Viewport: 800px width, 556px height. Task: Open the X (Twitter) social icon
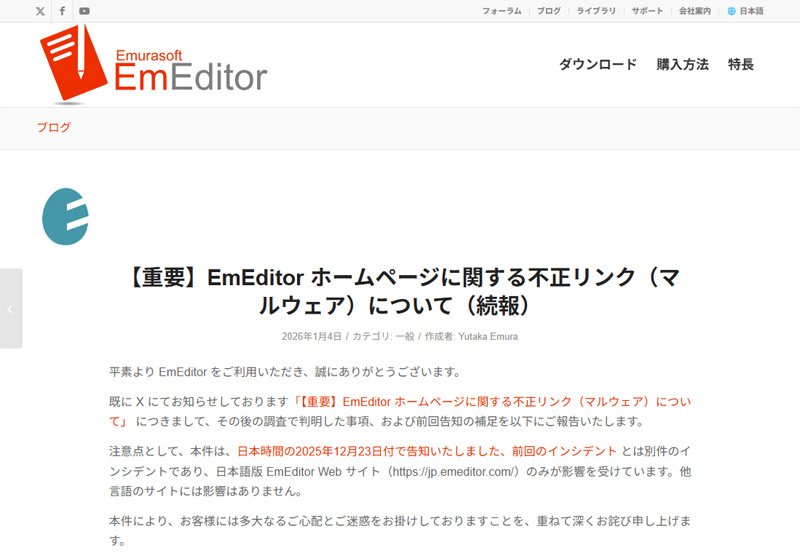pyautogui.click(x=40, y=11)
